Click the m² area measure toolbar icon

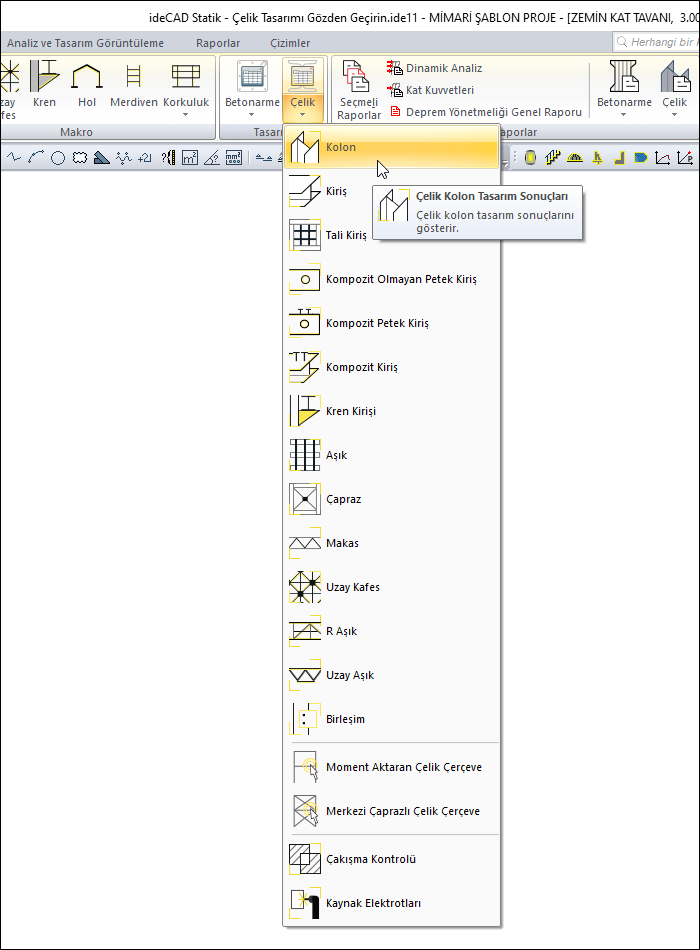[190, 158]
